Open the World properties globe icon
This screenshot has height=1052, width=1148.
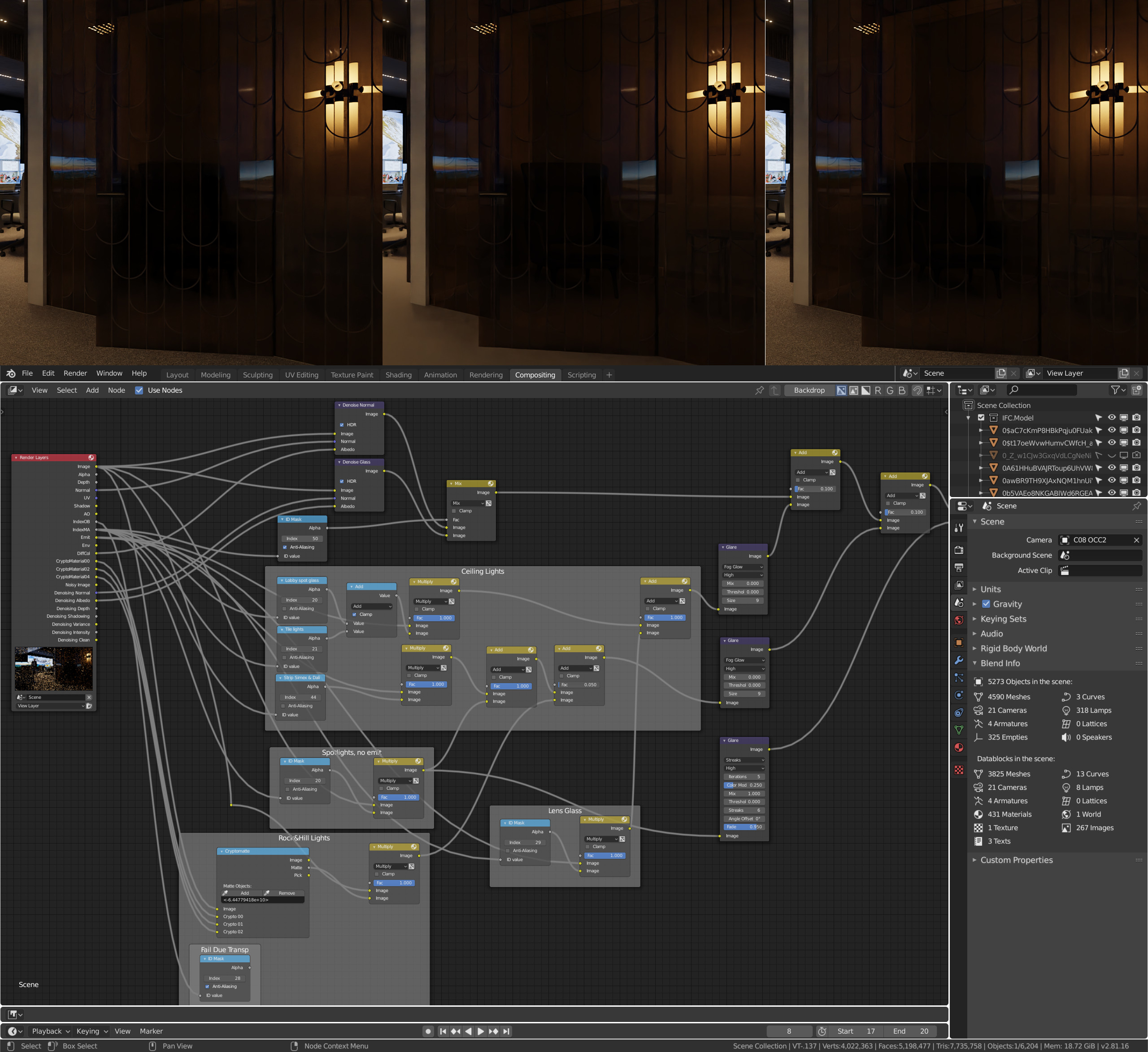(x=959, y=620)
